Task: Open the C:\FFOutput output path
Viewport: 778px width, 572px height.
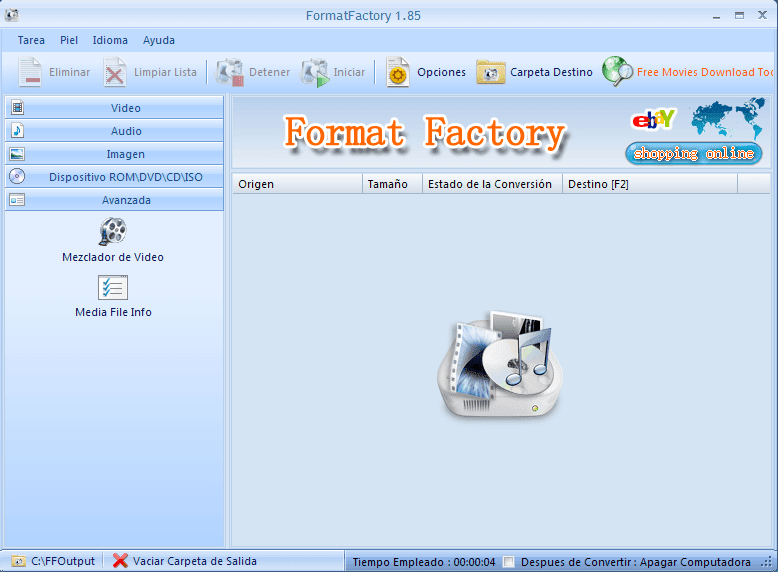Action: coord(63,561)
